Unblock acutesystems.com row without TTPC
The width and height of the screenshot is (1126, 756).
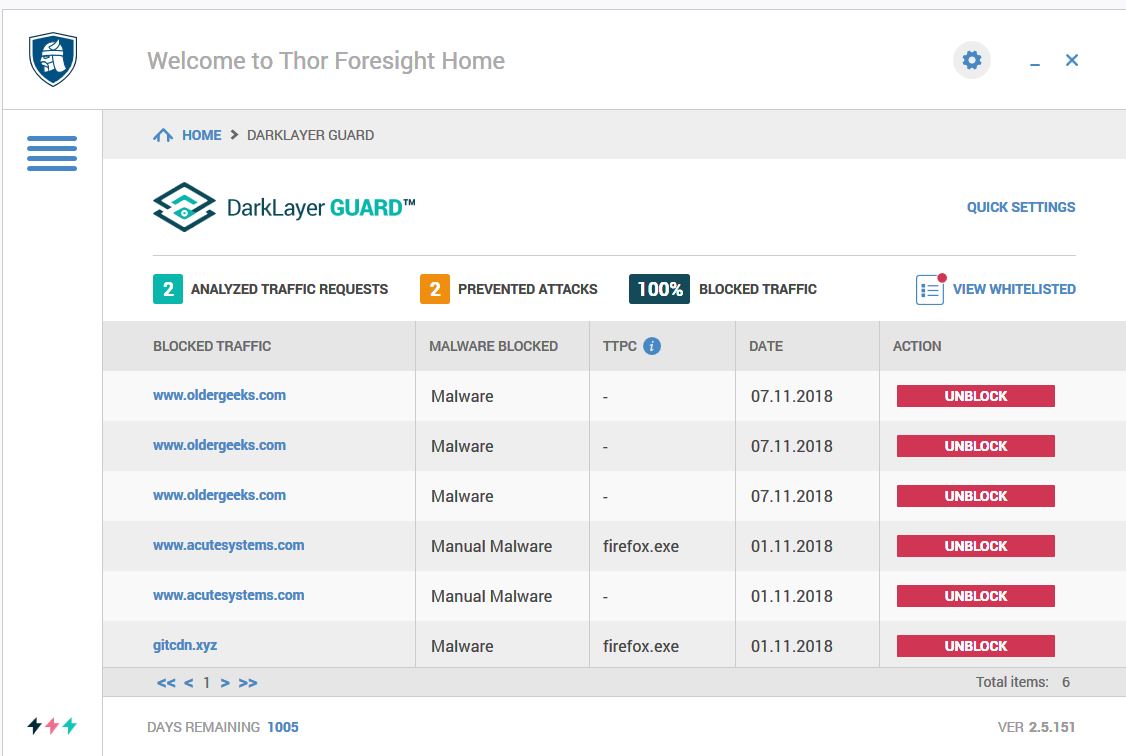[976, 596]
